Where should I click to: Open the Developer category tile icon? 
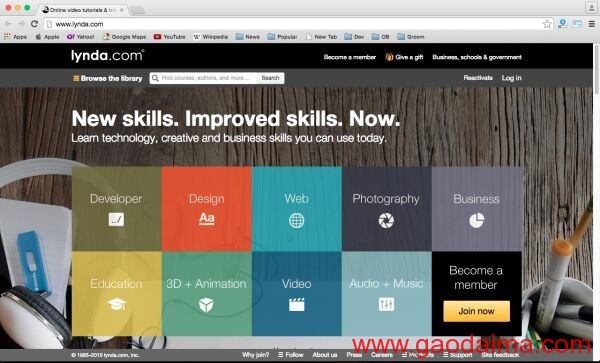tap(116, 220)
